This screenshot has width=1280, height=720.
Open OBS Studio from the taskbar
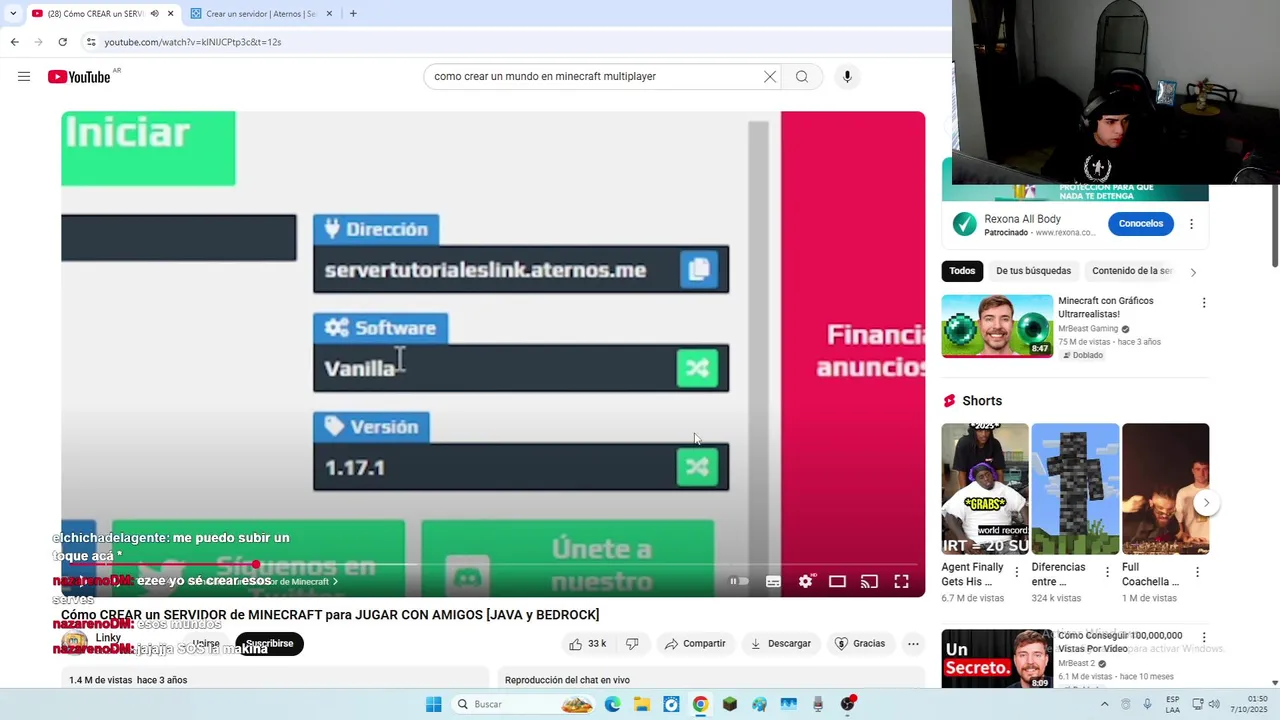pyautogui.click(x=848, y=704)
